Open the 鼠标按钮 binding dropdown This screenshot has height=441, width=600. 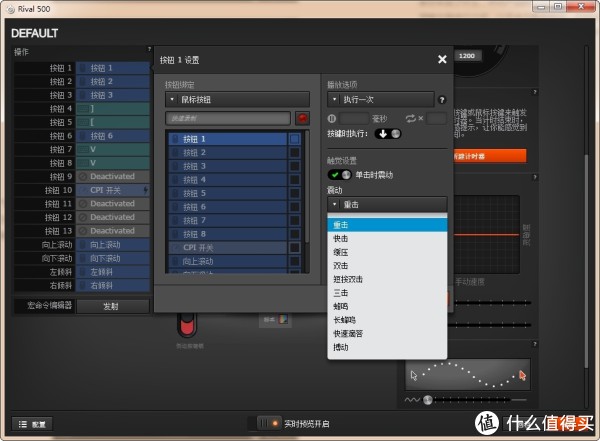(x=238, y=100)
